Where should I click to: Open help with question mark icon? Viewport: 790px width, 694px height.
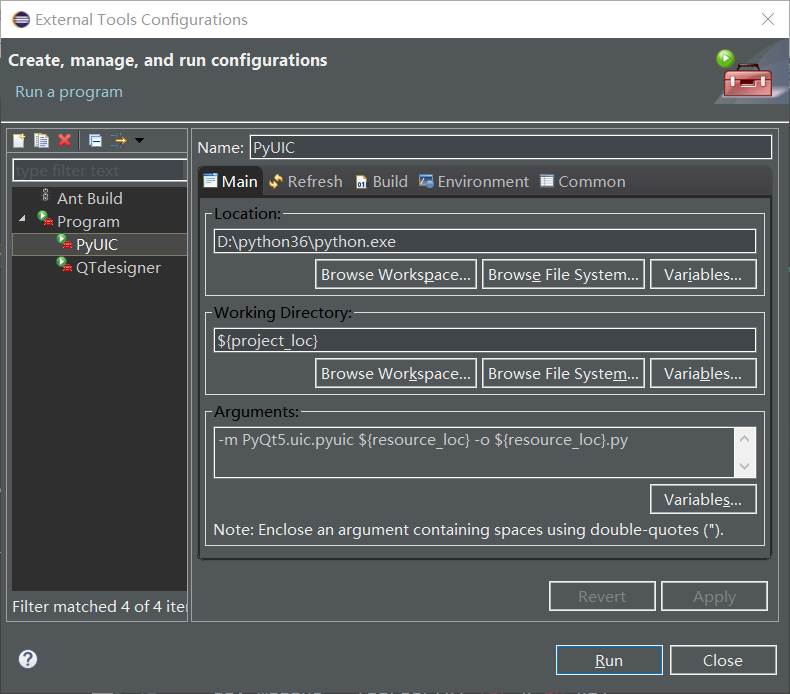tap(28, 659)
